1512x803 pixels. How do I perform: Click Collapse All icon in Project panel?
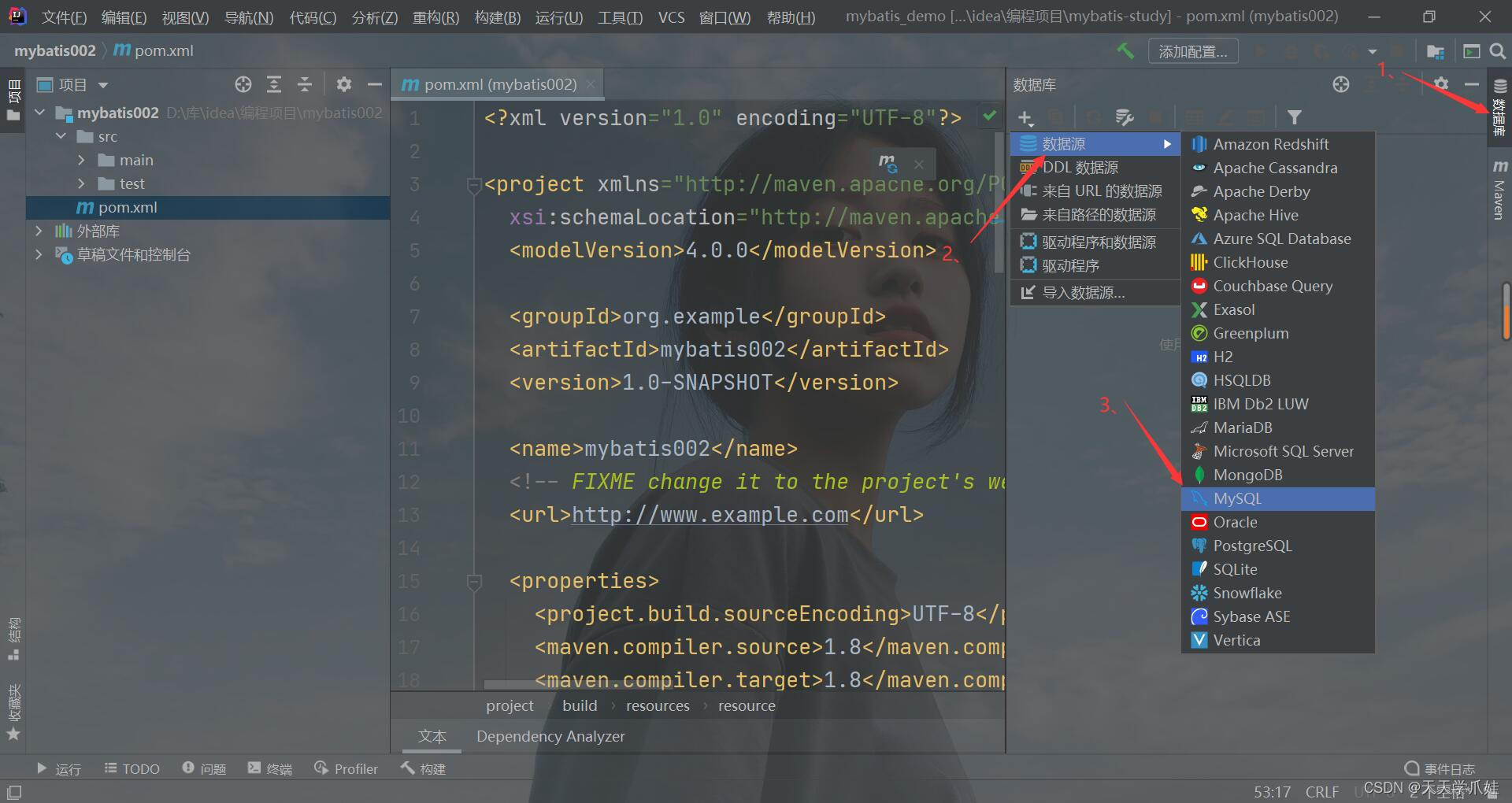coord(305,84)
